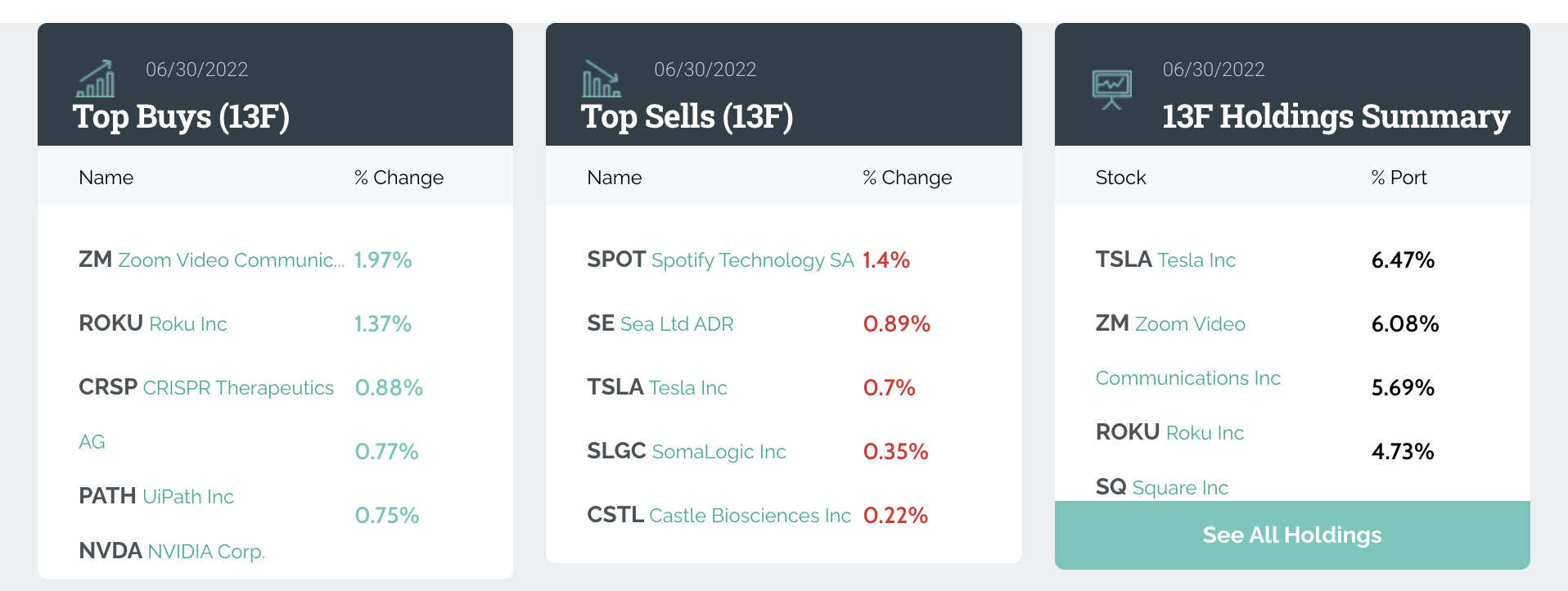Viewport: 1568px width, 591px height.
Task: Open Spotify Technology SA link
Action: pyautogui.click(x=752, y=260)
